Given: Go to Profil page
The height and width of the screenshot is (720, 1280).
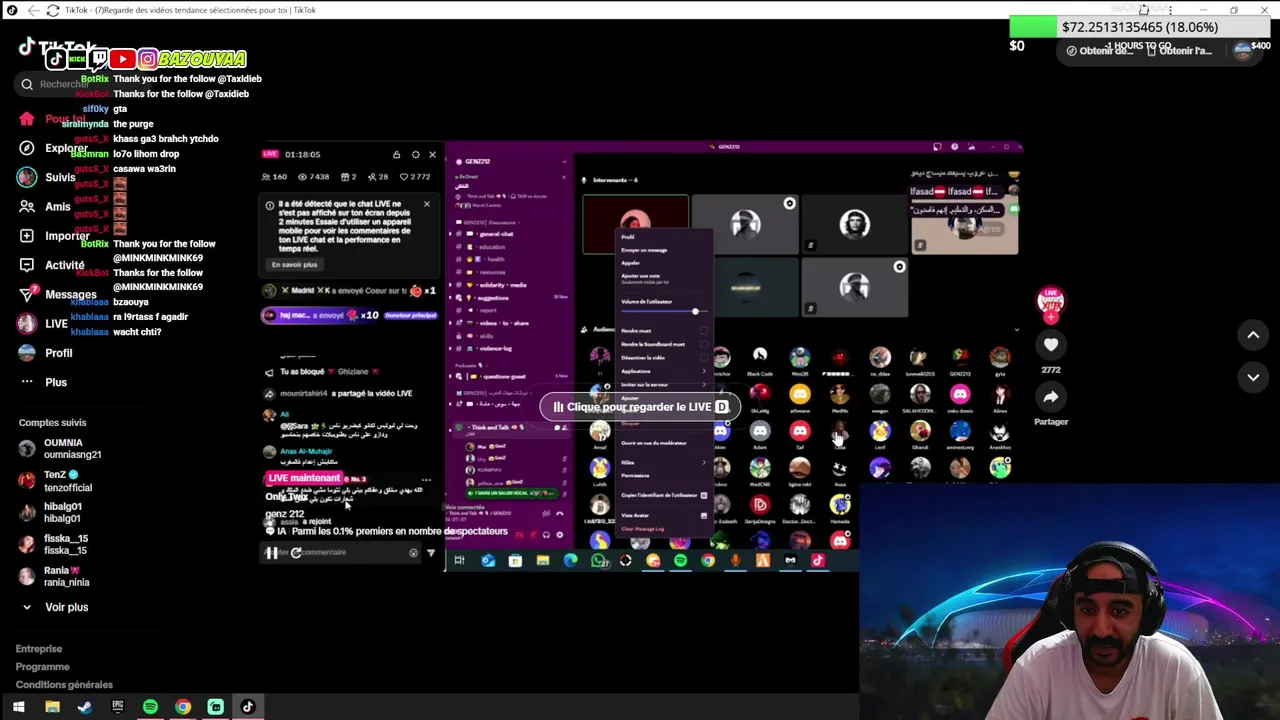Looking at the screenshot, I should pos(46,353).
